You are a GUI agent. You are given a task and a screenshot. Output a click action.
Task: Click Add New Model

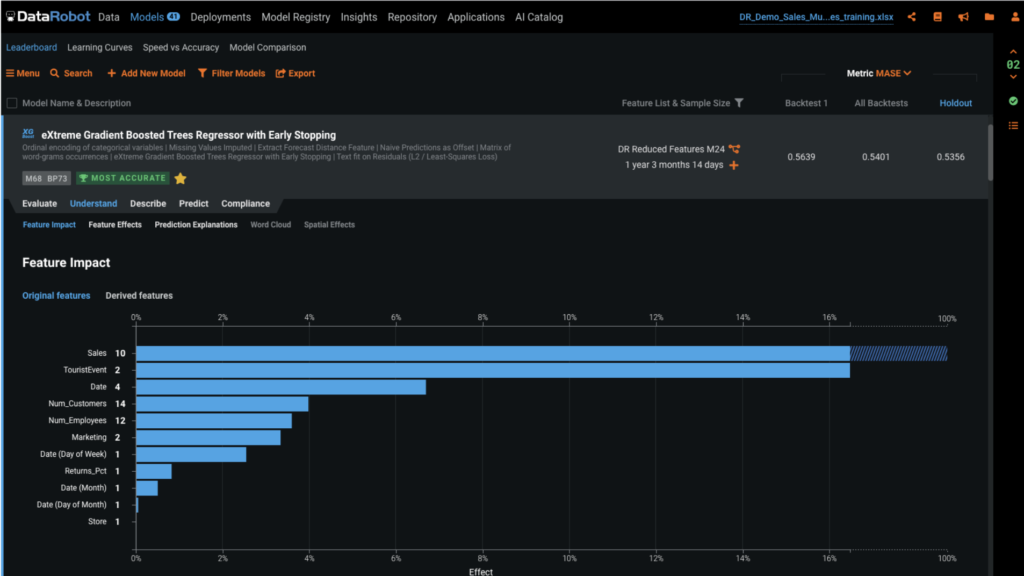(146, 73)
